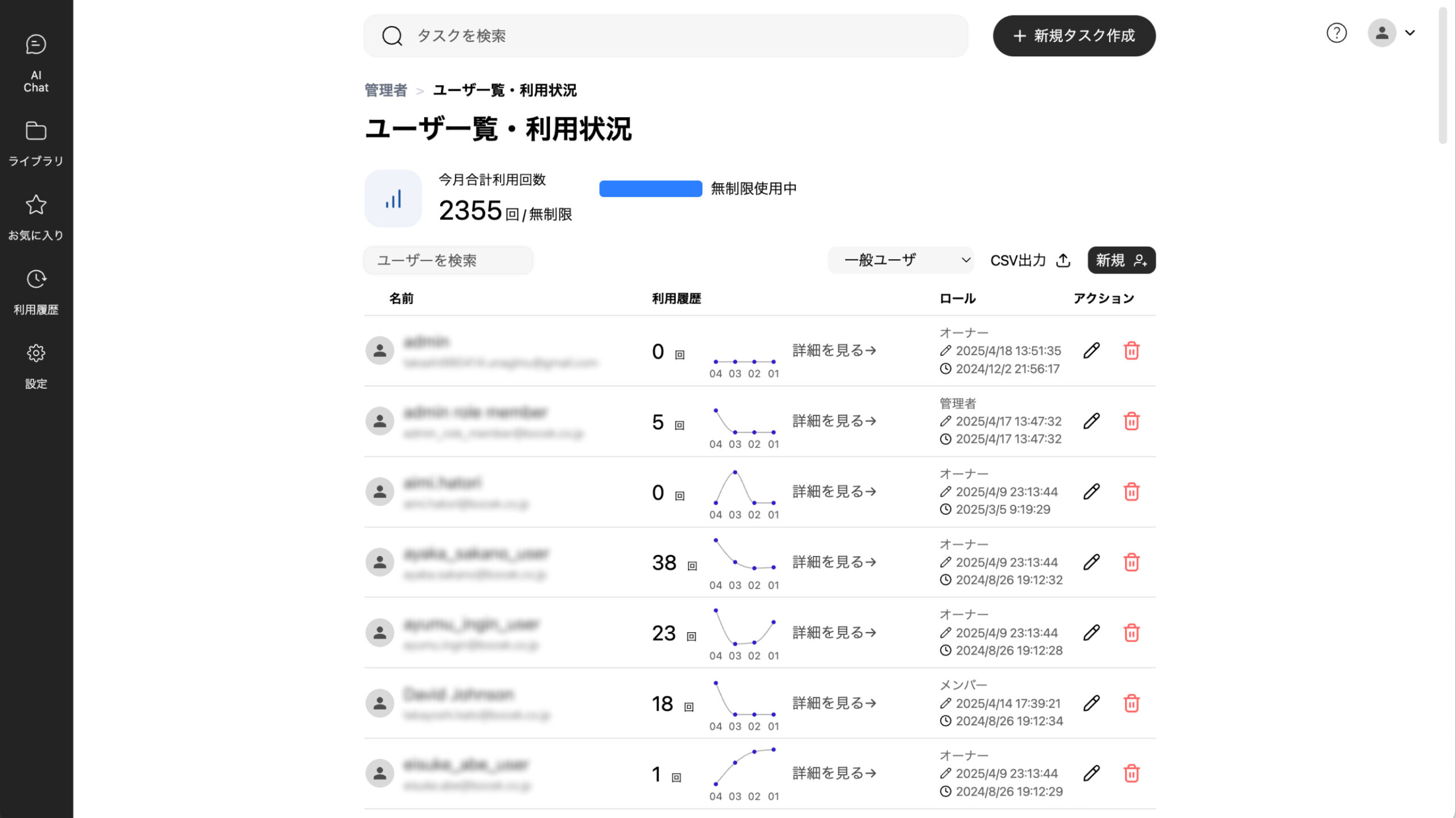
Task: Go to 管理者 breadcrumb link
Action: click(x=386, y=90)
